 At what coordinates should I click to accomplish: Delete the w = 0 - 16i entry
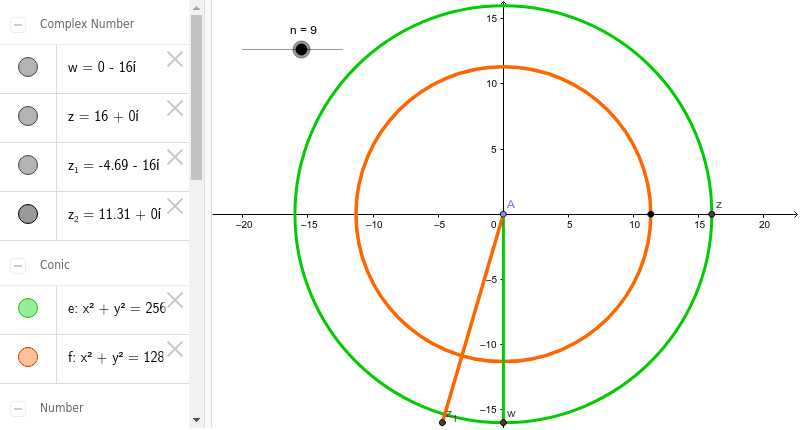[x=175, y=59]
